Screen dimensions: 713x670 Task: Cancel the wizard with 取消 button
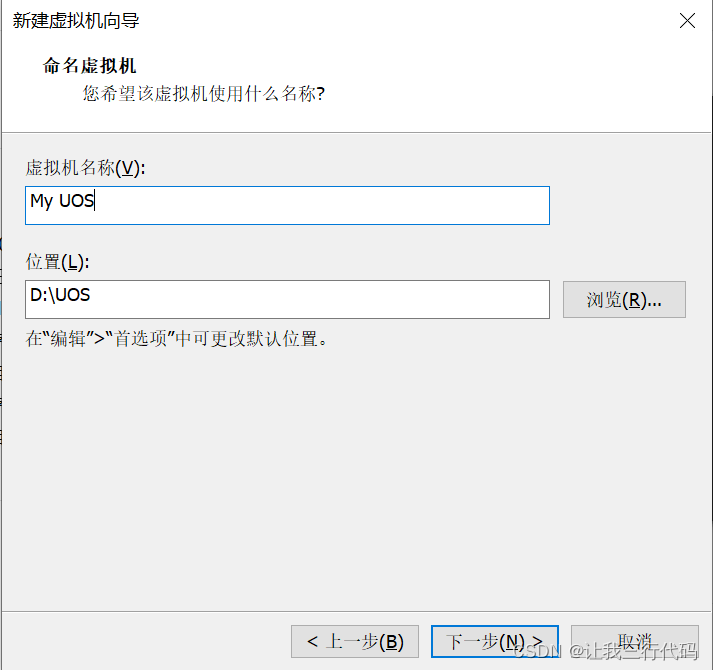[635, 641]
